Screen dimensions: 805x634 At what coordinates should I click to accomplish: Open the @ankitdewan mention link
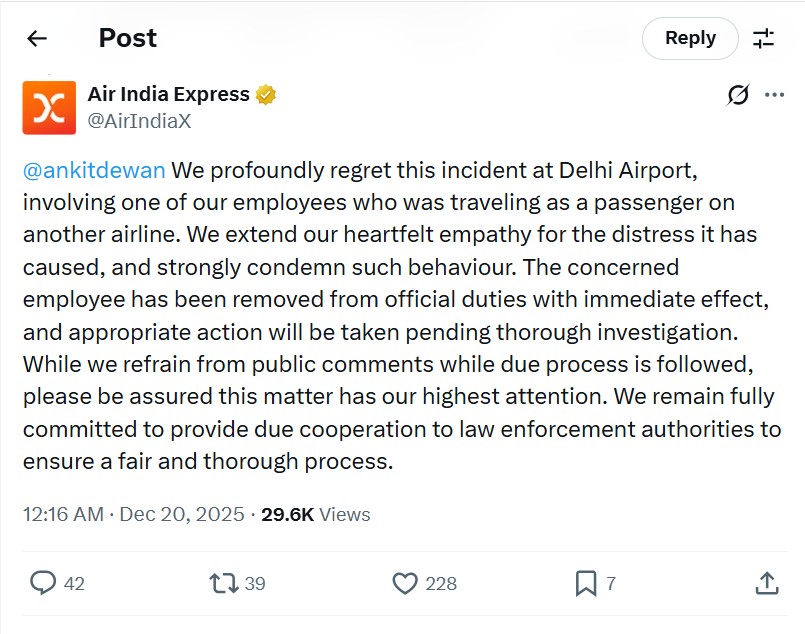click(94, 170)
